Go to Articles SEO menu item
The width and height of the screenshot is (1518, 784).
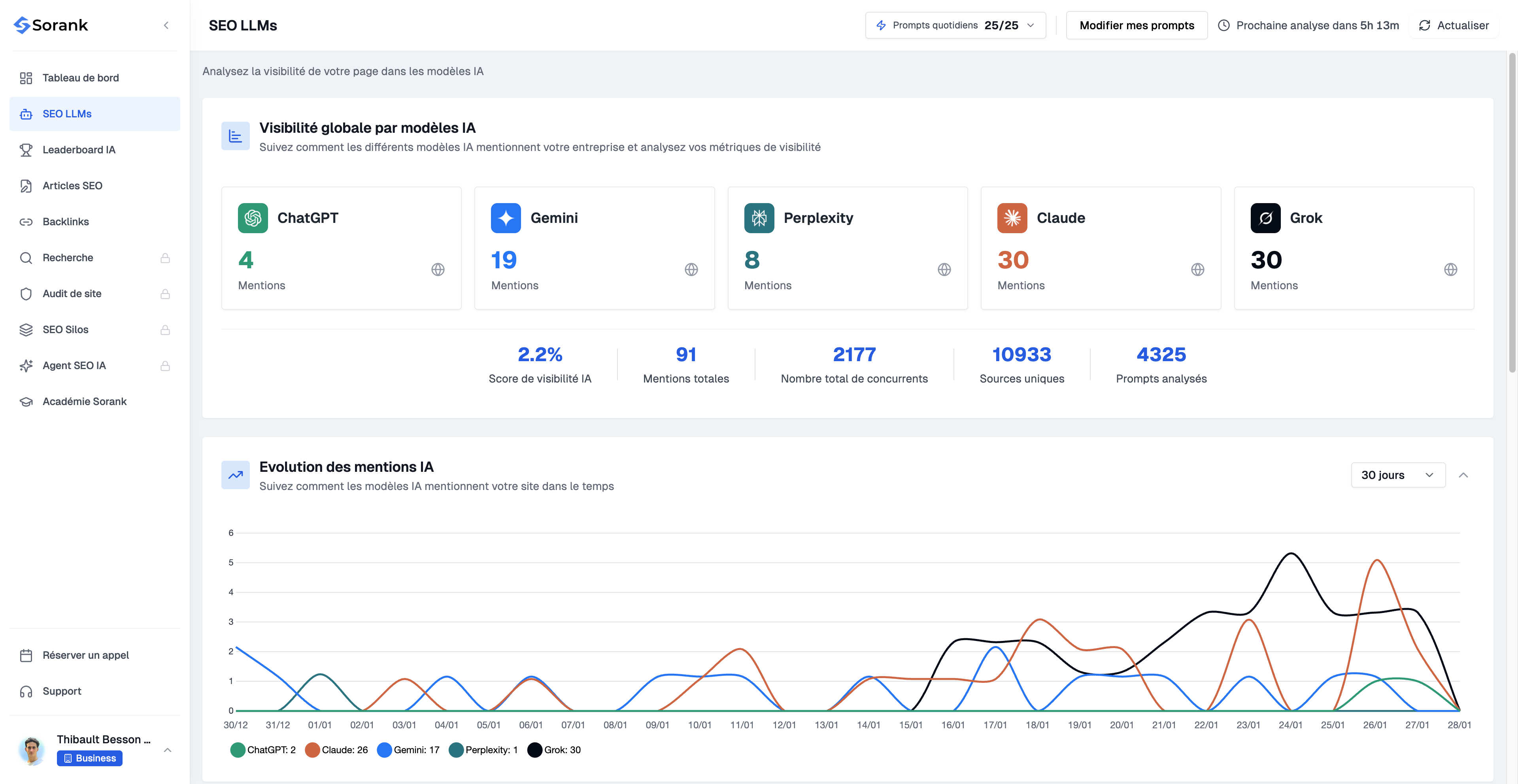[x=72, y=186]
